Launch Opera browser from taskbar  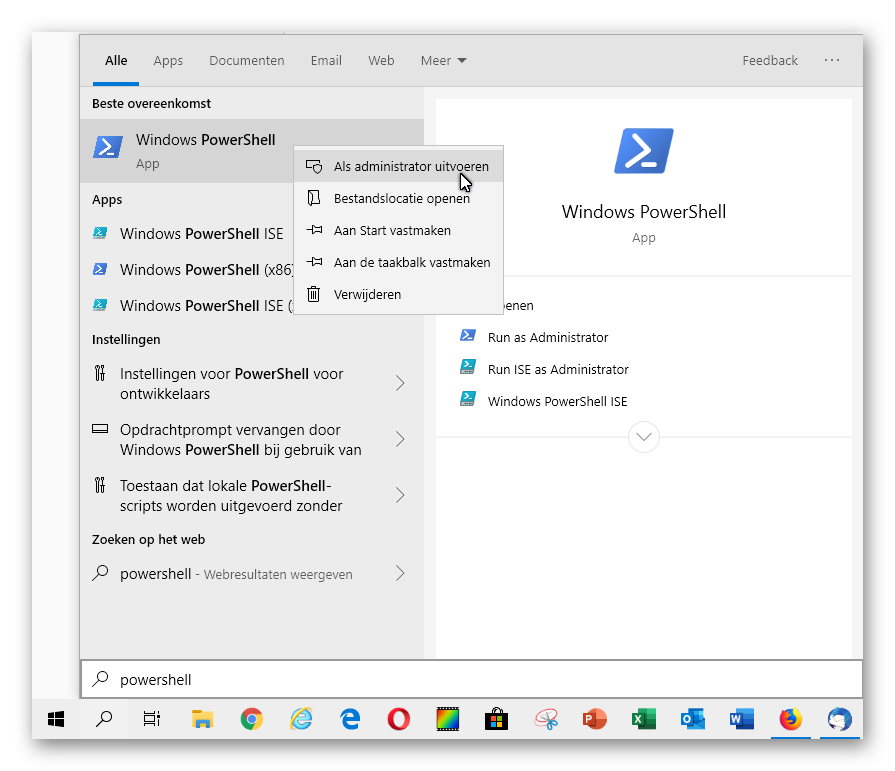click(398, 719)
